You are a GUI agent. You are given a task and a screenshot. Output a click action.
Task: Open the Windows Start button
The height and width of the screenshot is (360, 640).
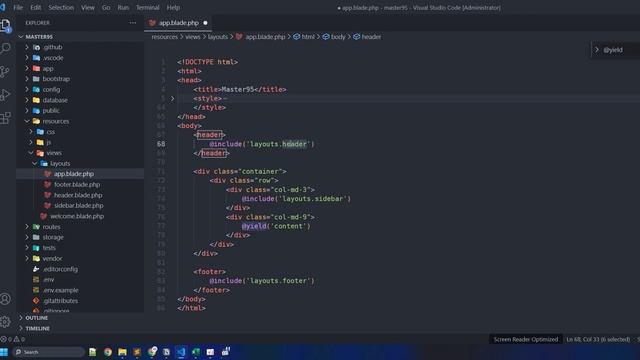pos(4,352)
